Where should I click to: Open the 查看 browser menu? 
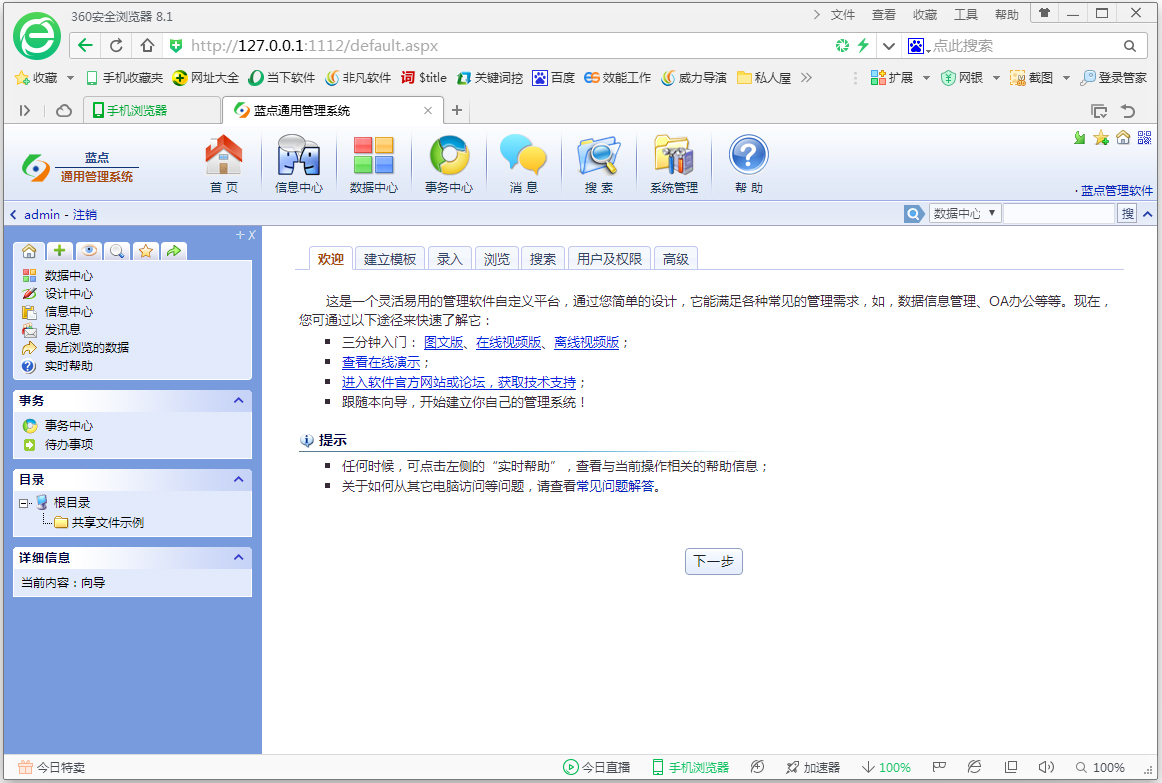[883, 15]
